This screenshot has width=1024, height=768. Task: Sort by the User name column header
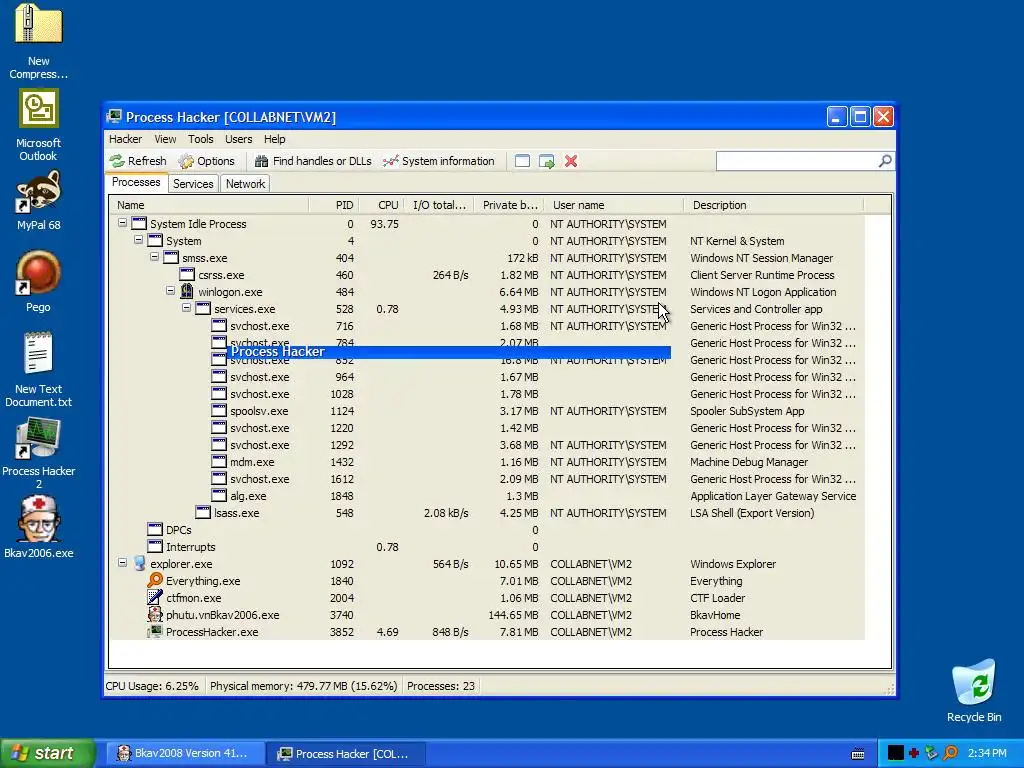(x=614, y=205)
